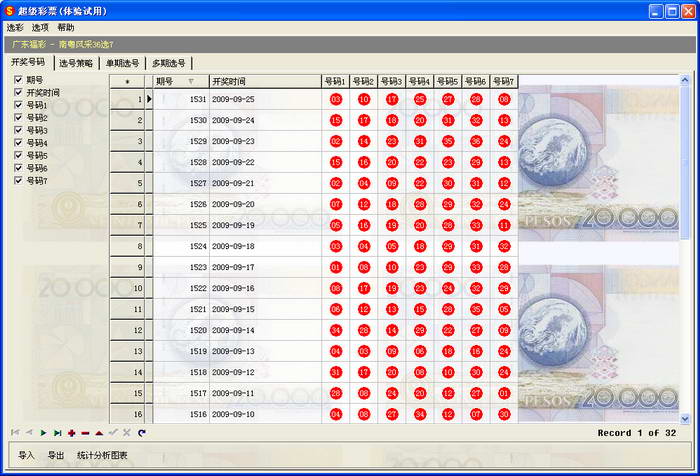This screenshot has width=700, height=476.
Task: Click the sort arrow in 期号 header
Action: point(191,81)
